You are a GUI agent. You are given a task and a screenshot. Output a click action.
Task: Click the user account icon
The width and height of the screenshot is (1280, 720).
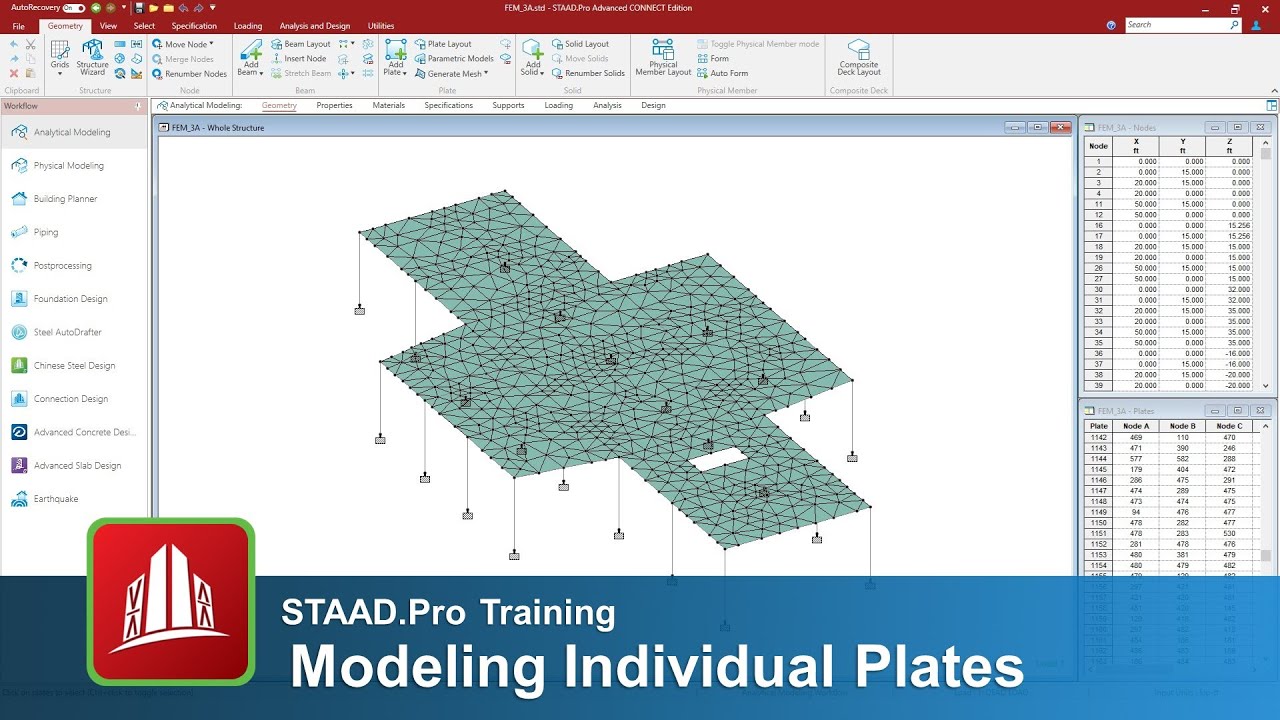(x=1256, y=25)
